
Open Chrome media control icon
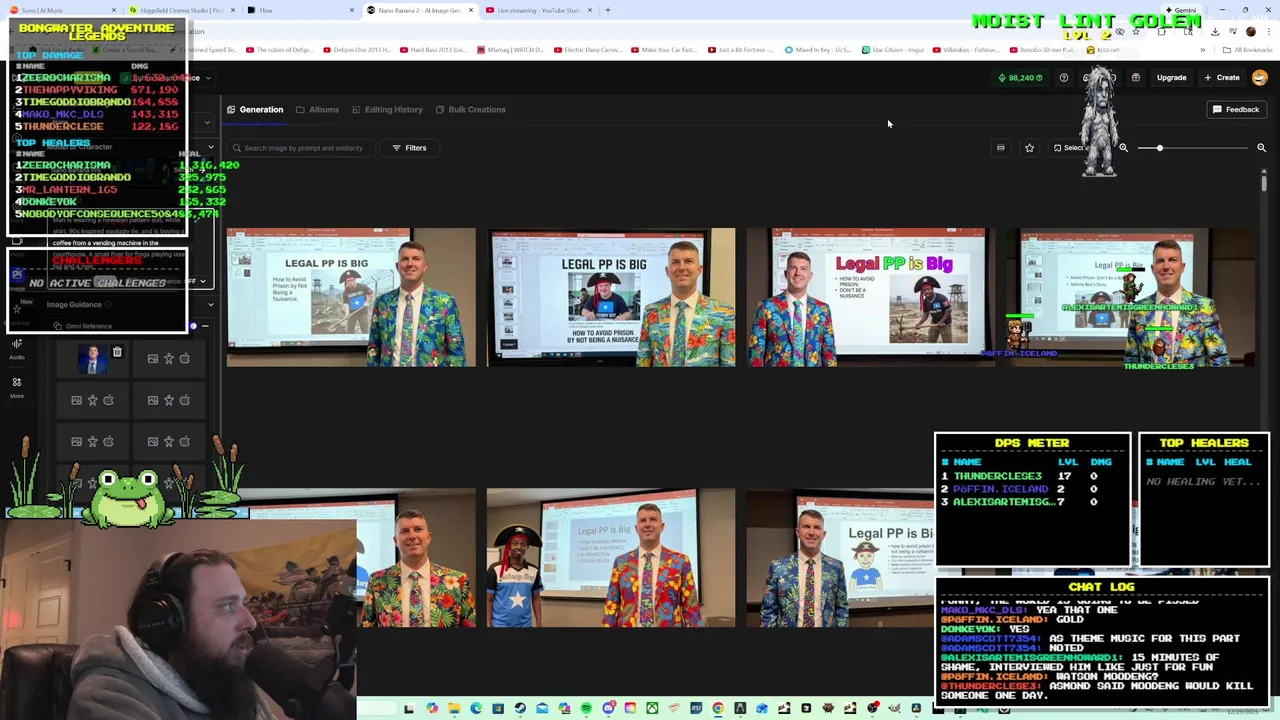1232,31
